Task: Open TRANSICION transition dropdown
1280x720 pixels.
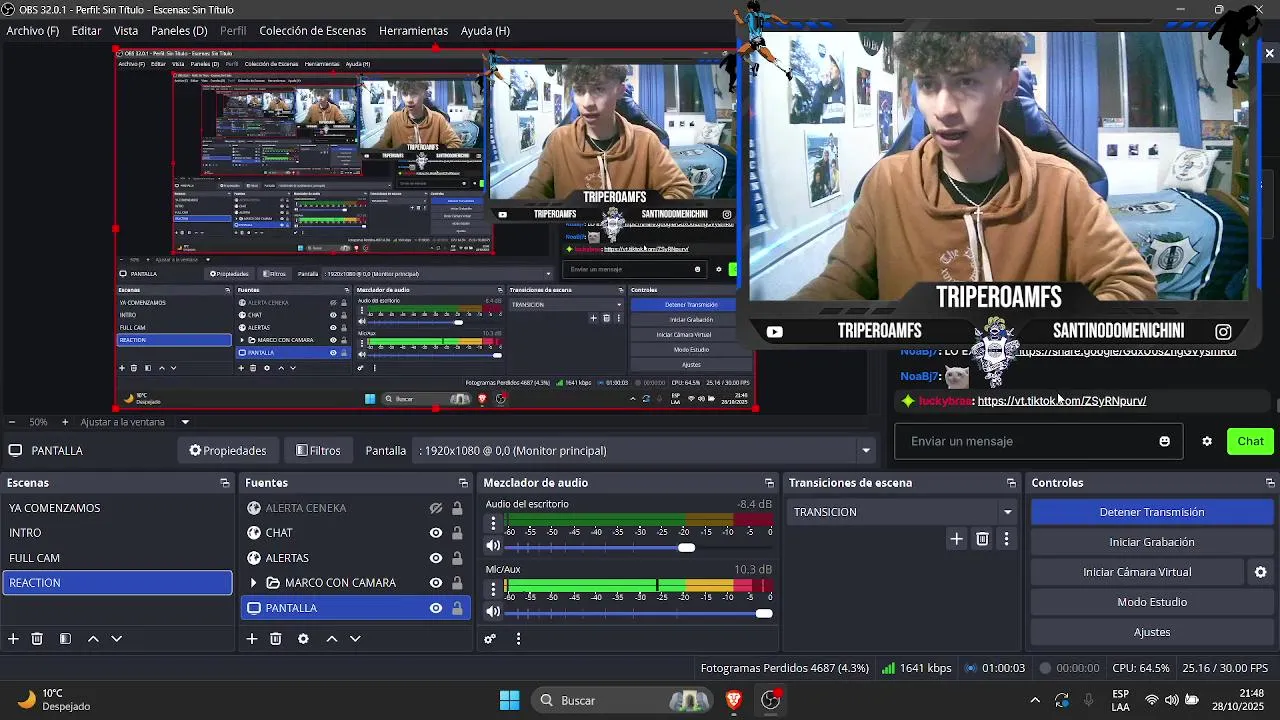Action: (x=903, y=512)
